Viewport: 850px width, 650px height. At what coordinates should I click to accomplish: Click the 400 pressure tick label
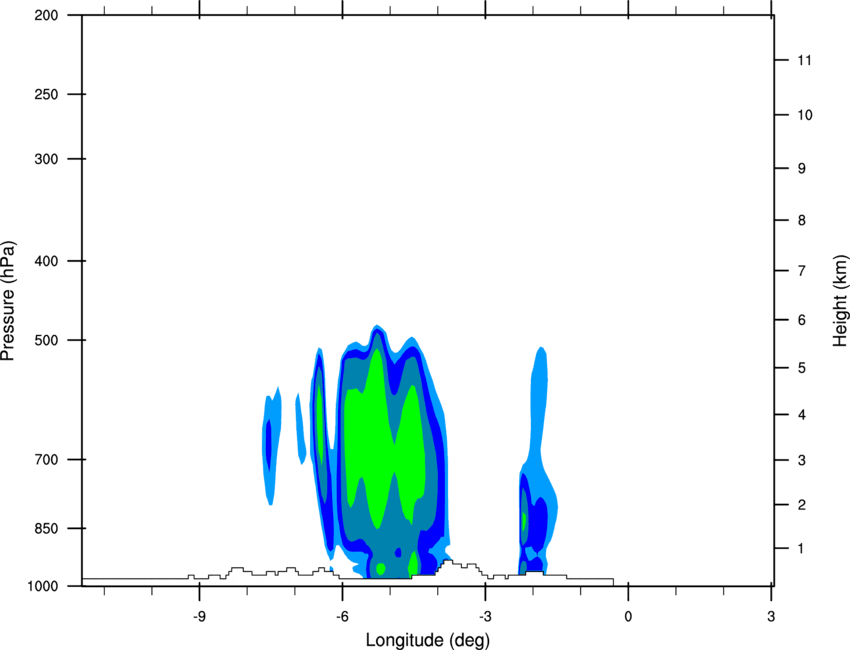[x=46, y=261]
